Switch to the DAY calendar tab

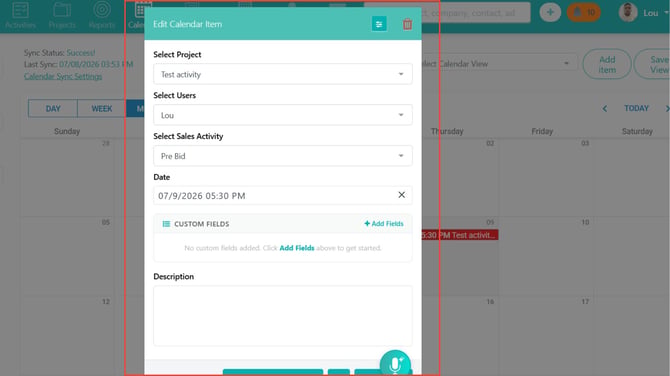pyautogui.click(x=53, y=109)
